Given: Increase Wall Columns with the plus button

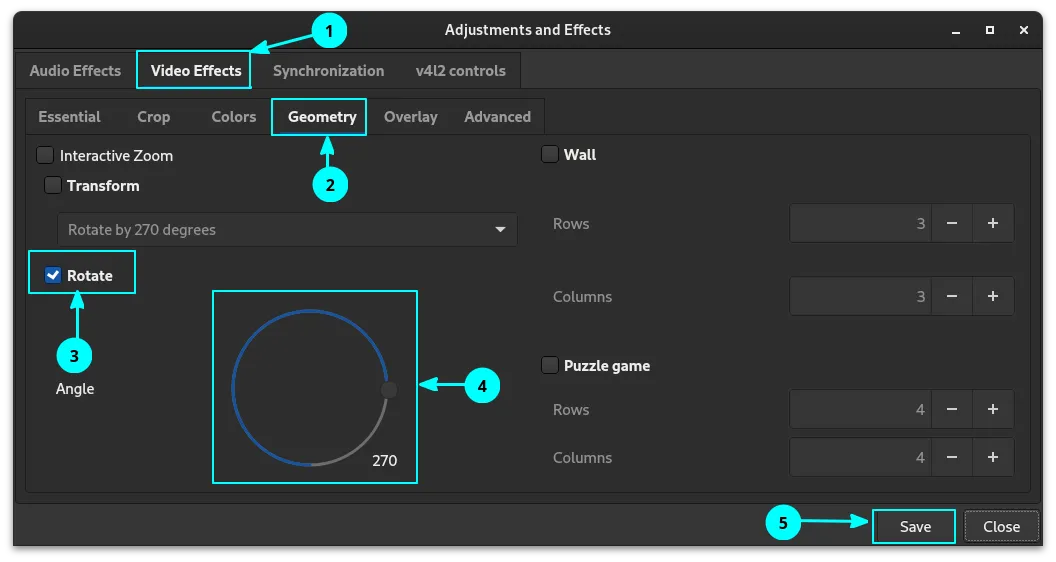Looking at the screenshot, I should [x=992, y=297].
